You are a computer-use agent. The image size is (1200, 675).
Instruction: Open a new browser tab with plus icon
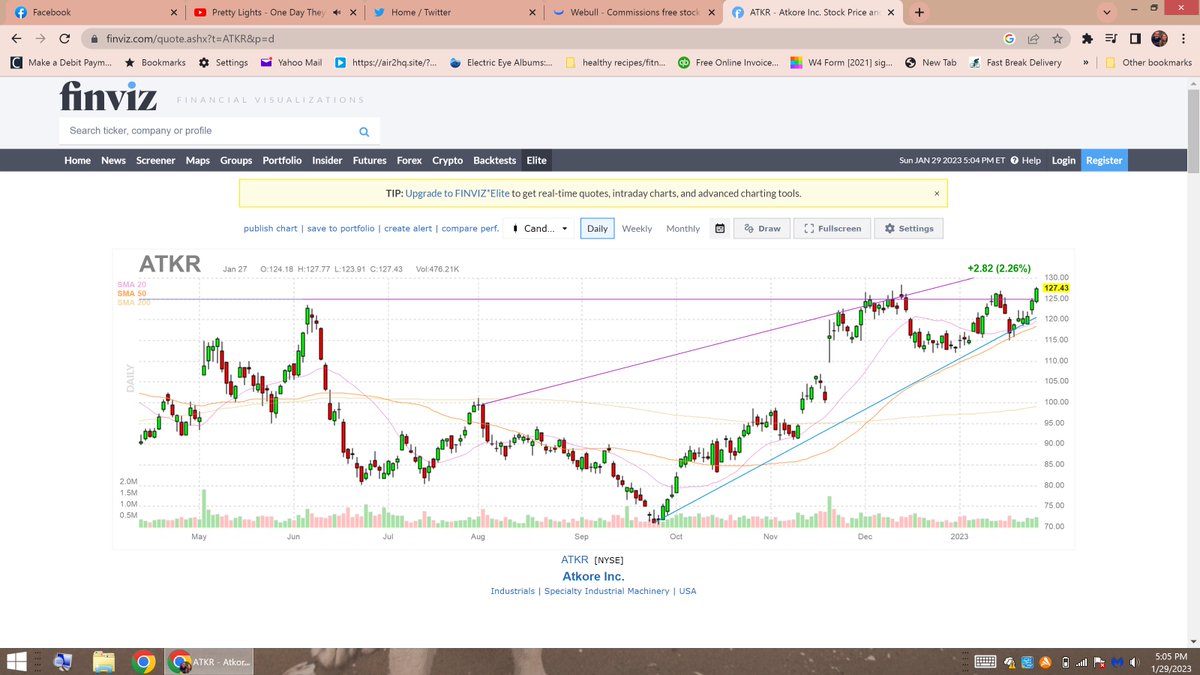click(919, 13)
